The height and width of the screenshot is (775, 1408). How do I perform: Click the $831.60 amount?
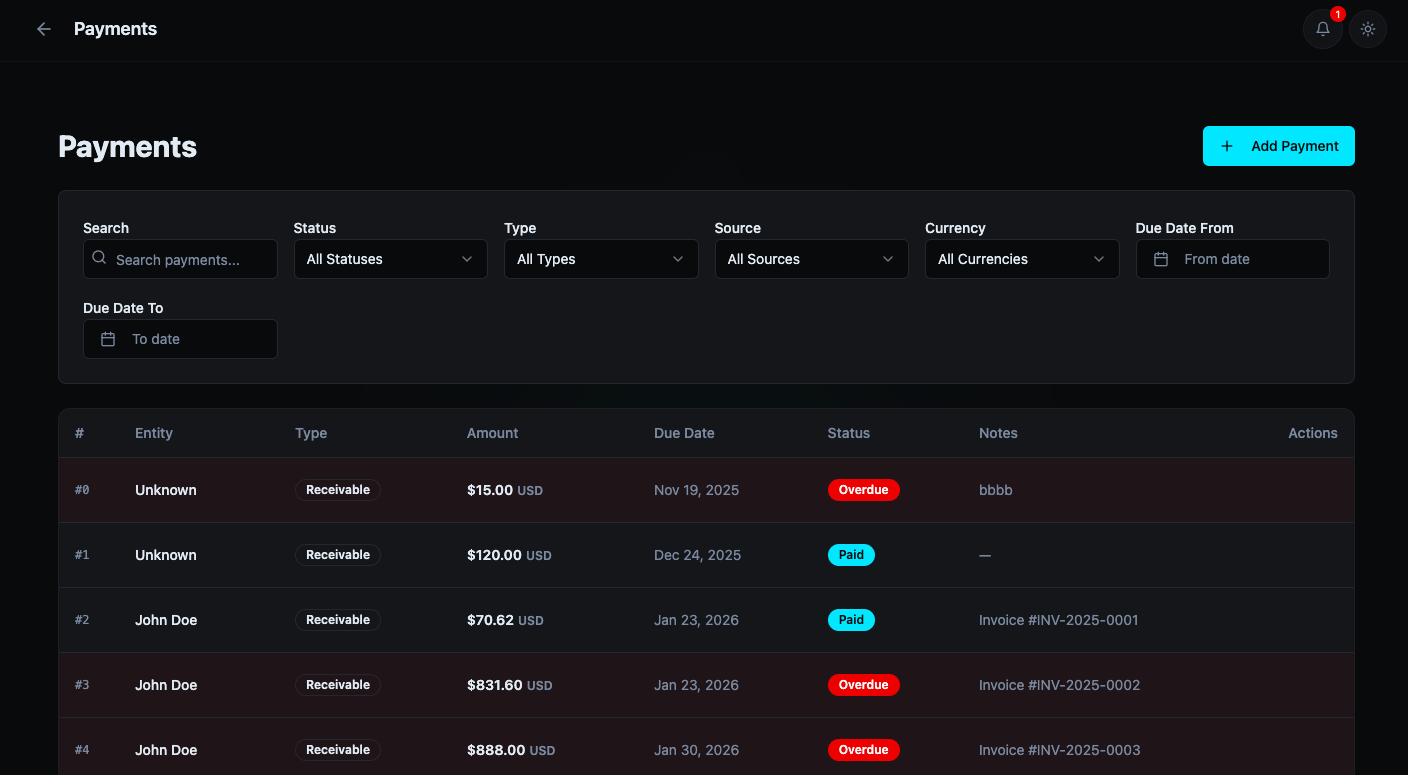(495, 685)
